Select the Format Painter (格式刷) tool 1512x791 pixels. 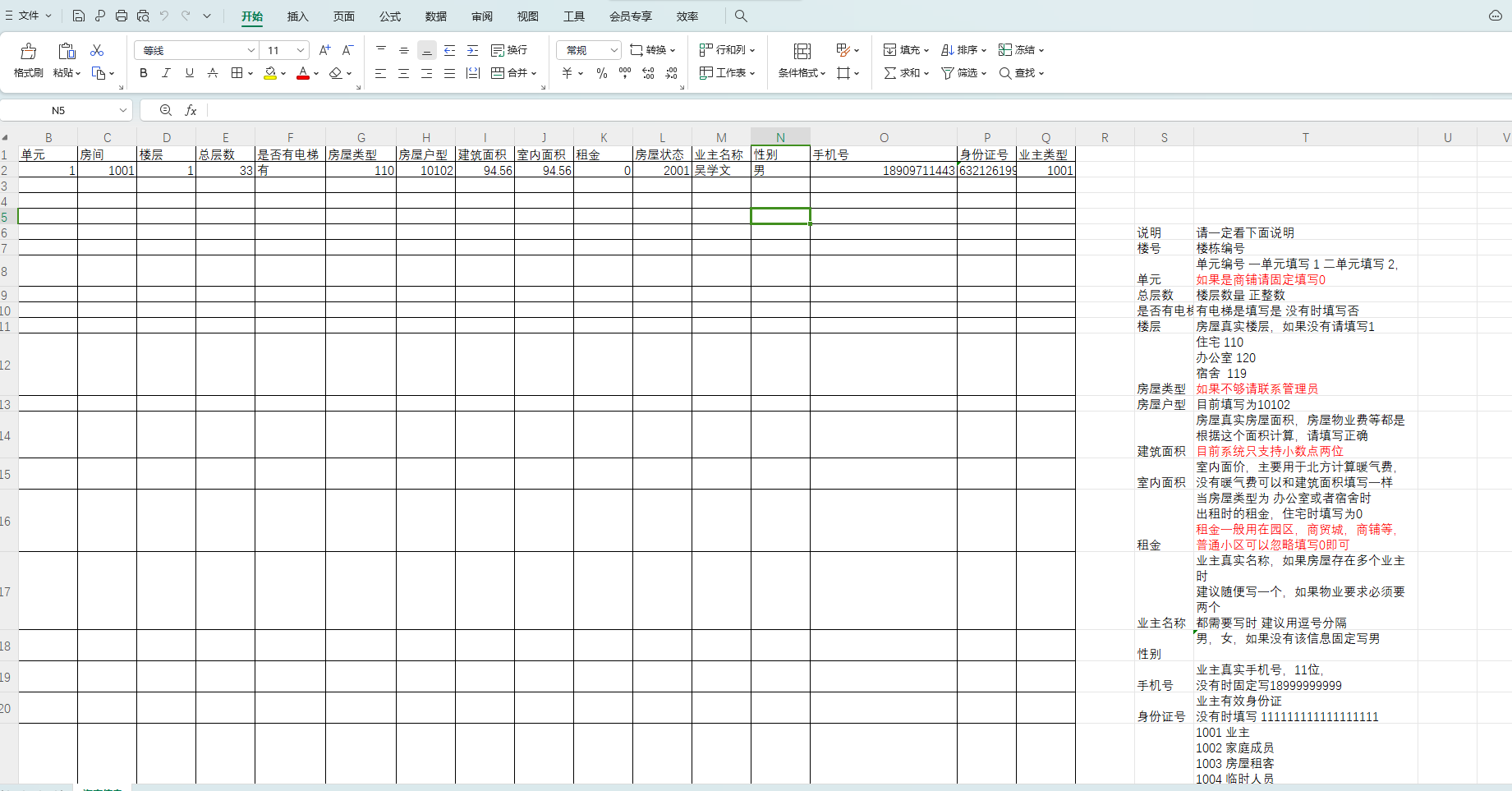[29, 60]
